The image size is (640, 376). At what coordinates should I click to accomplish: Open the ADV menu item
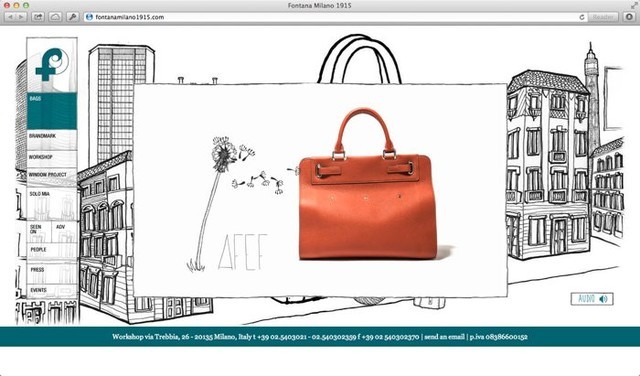click(x=64, y=231)
